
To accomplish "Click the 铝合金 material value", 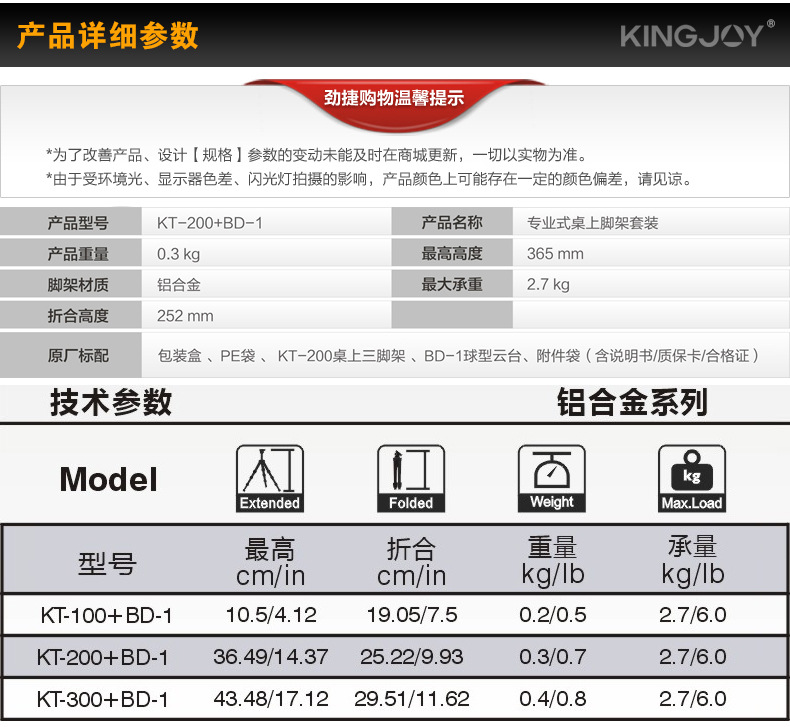I will [179, 285].
